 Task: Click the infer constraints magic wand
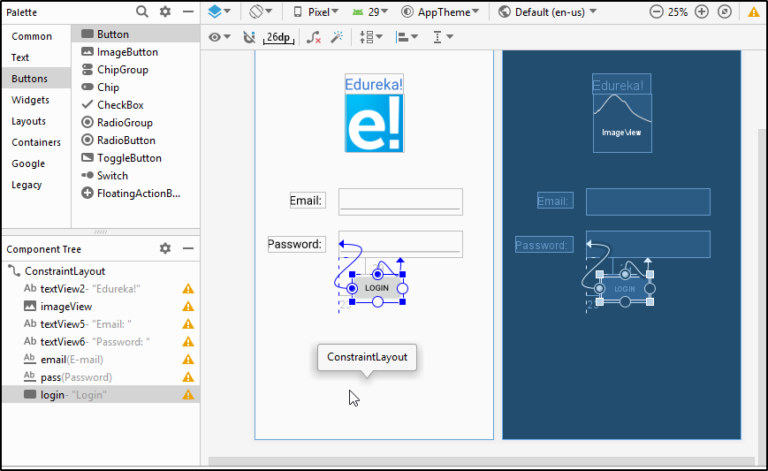click(x=337, y=37)
